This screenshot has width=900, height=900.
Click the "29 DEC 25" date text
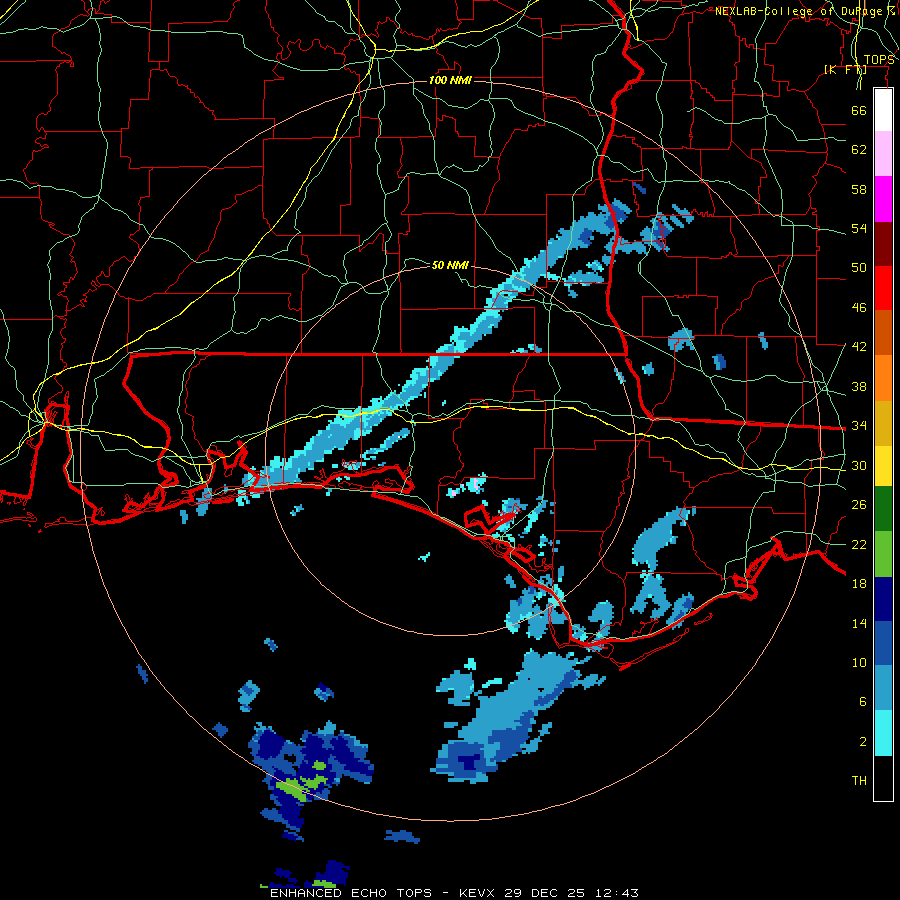545,893
